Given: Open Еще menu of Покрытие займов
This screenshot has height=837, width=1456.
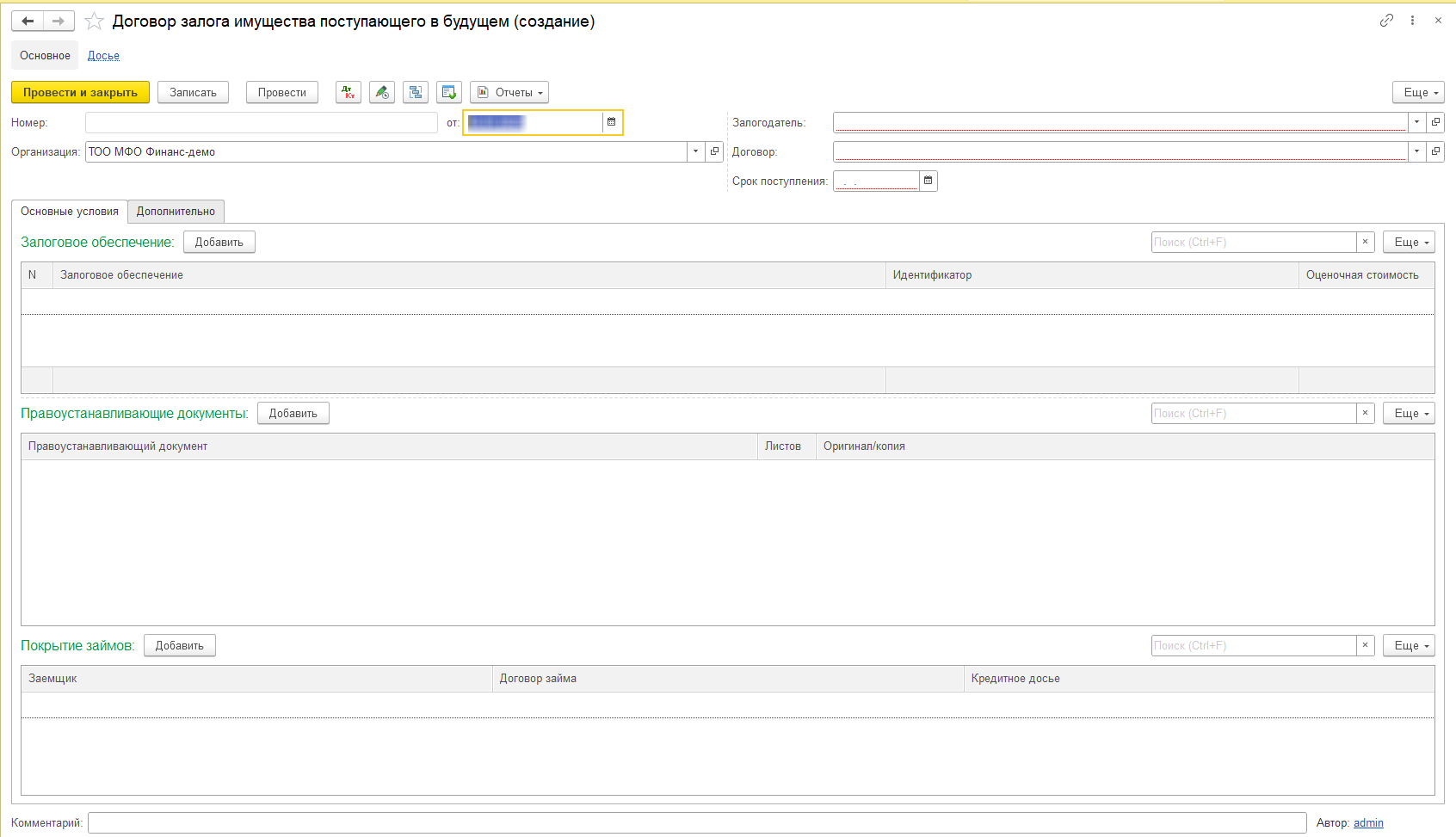Looking at the screenshot, I should click(1410, 645).
